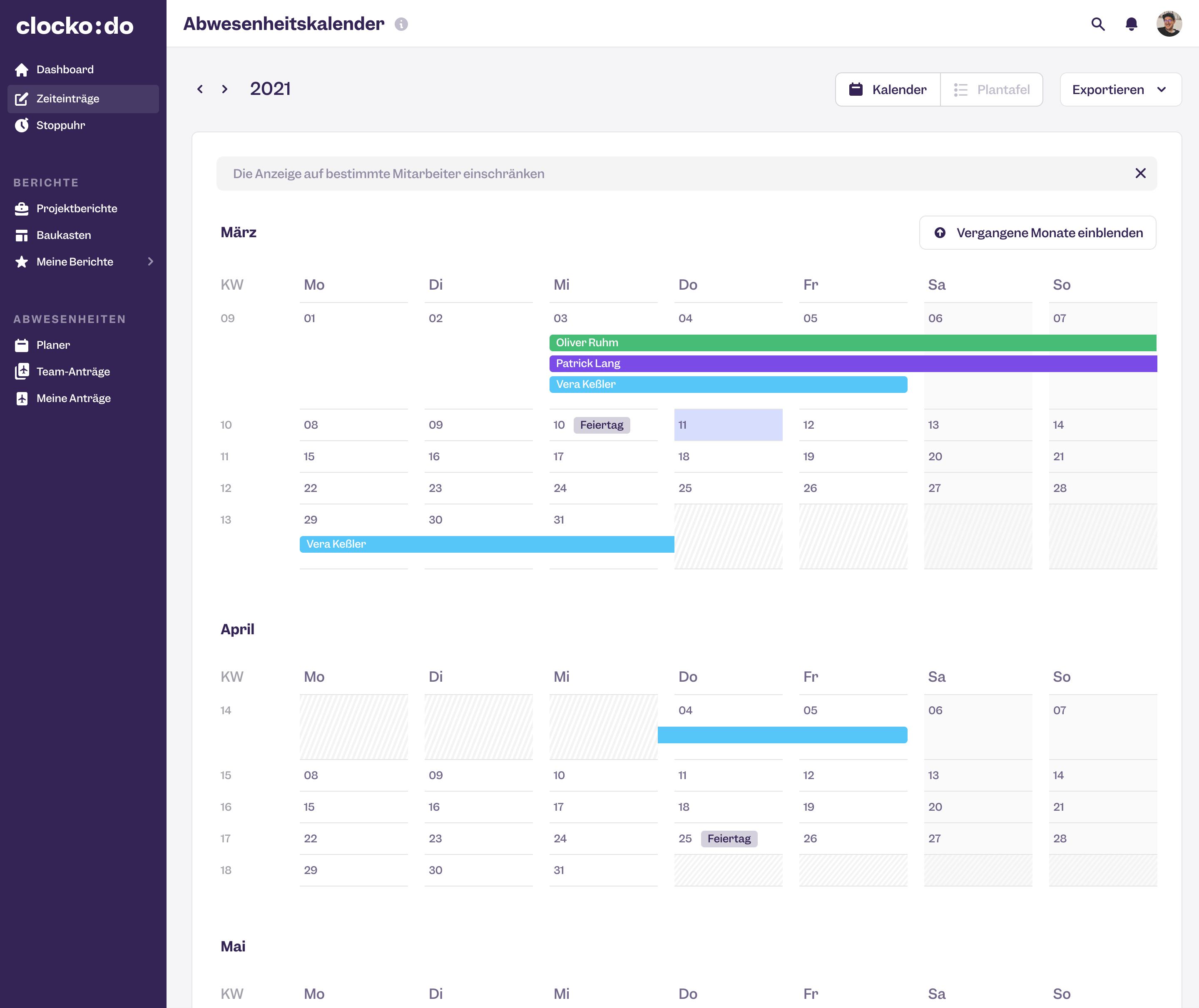This screenshot has height=1008, width=1199.
Task: Open notifications via the bell icon
Action: [1132, 24]
